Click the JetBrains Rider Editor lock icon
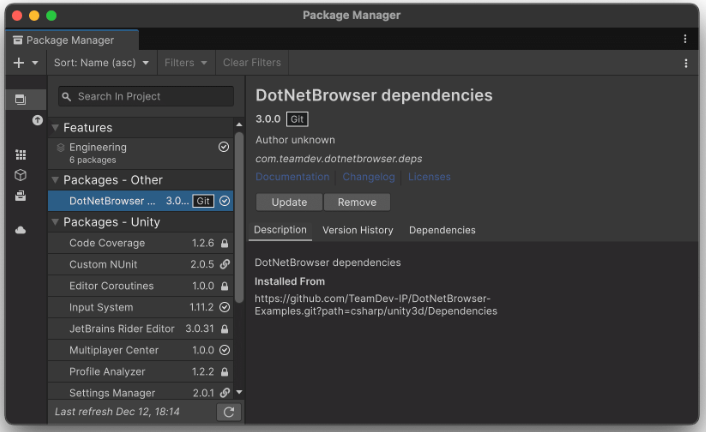Viewport: 706px width, 432px height. pos(224,329)
